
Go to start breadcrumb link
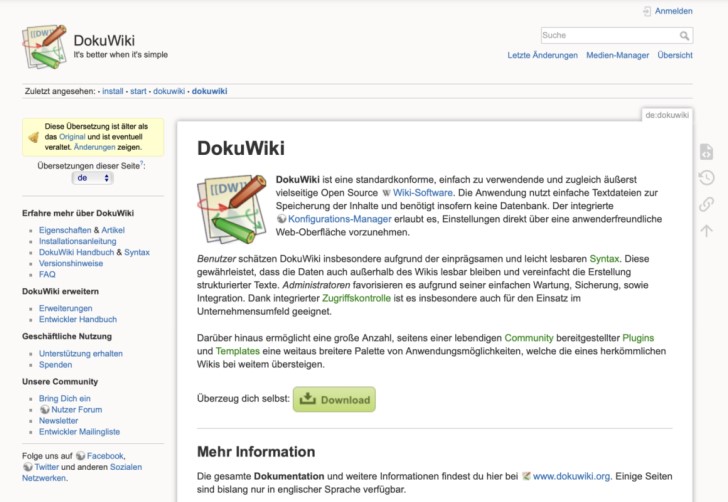(138, 91)
